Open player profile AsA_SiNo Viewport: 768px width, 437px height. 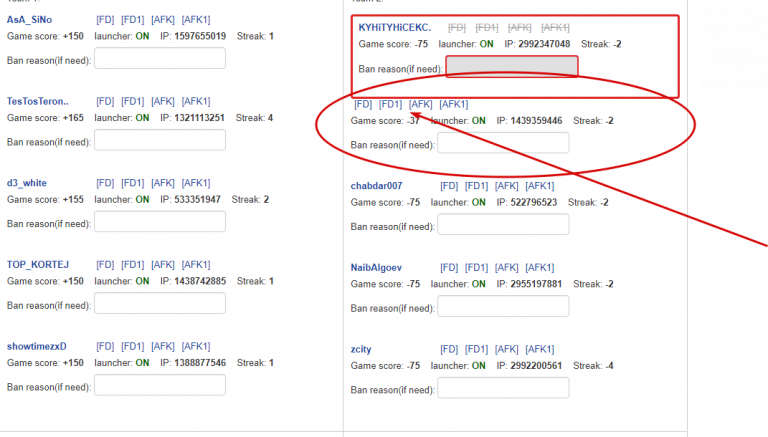pos(29,20)
